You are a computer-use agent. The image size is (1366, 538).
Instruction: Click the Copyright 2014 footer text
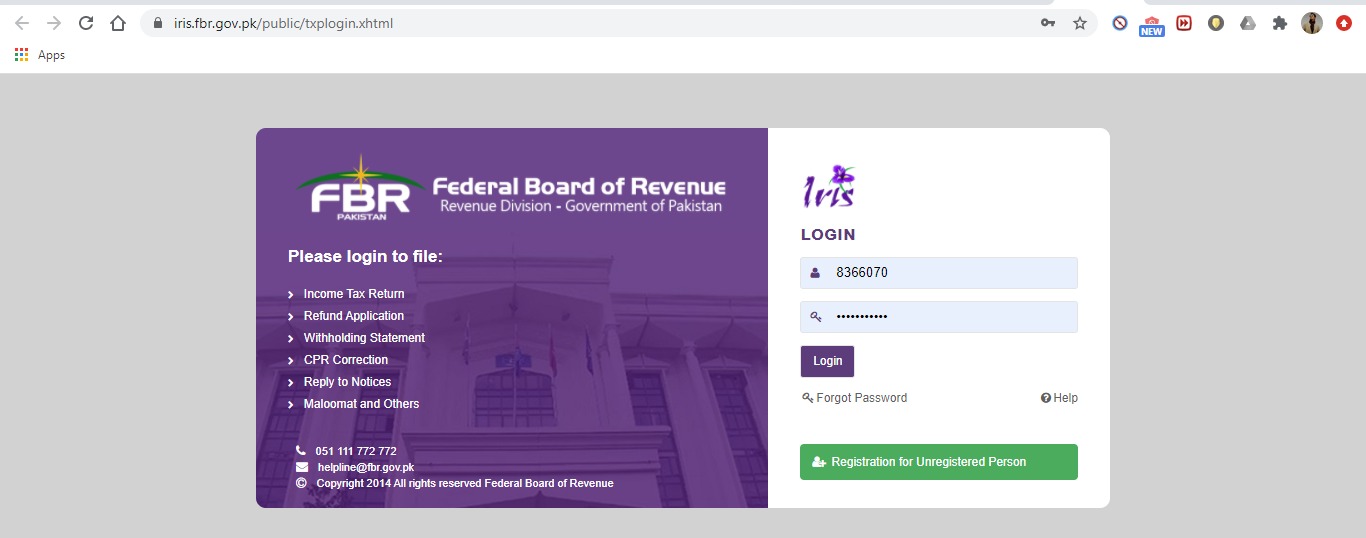465,483
